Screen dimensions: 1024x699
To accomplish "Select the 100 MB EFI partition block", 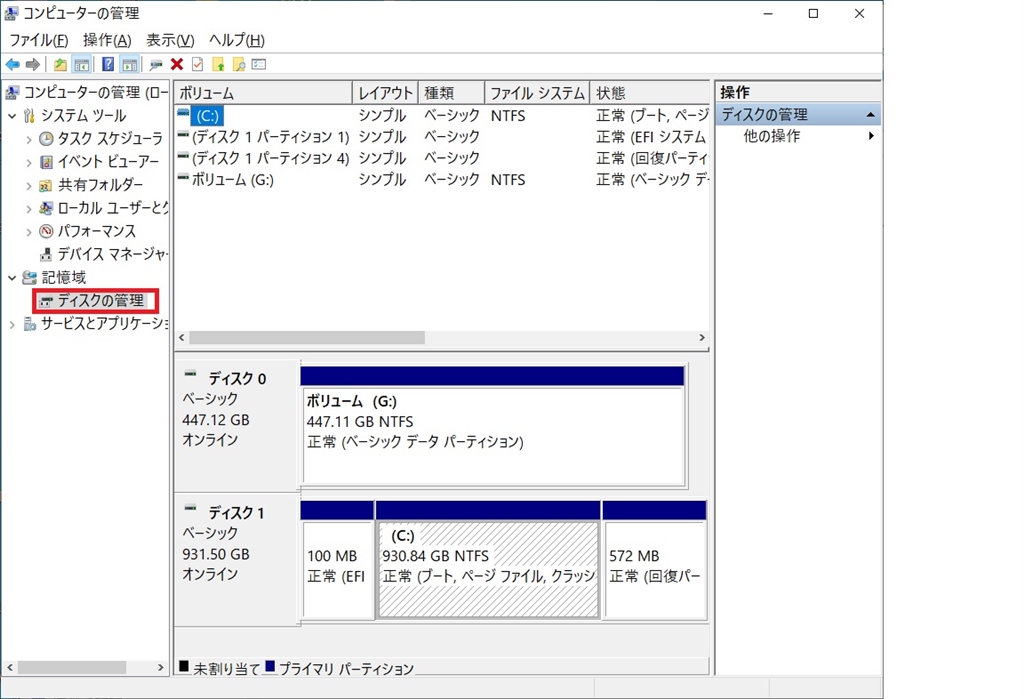I will (x=337, y=568).
